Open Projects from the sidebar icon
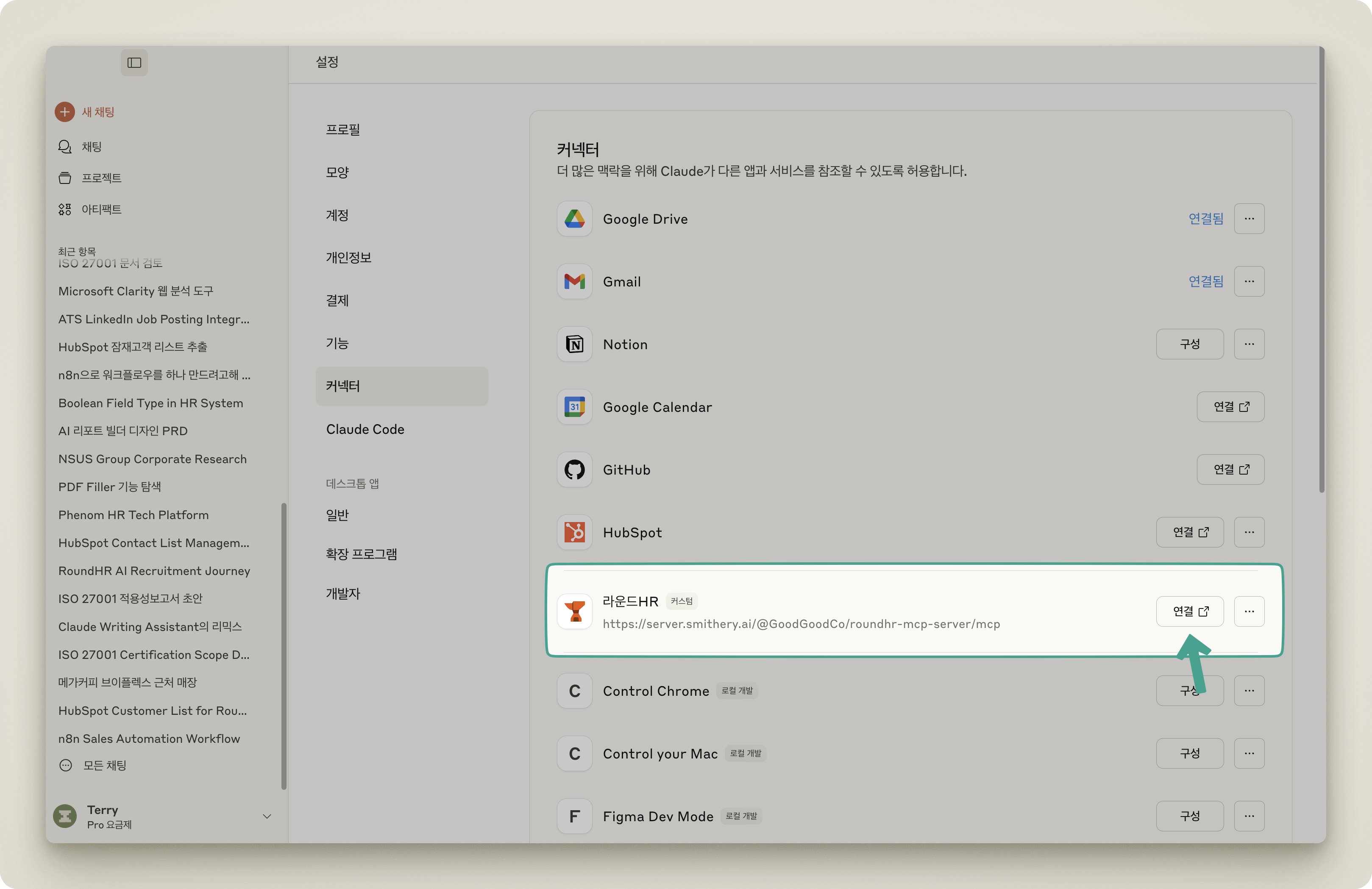Image resolution: width=1372 pixels, height=889 pixels. click(64, 178)
